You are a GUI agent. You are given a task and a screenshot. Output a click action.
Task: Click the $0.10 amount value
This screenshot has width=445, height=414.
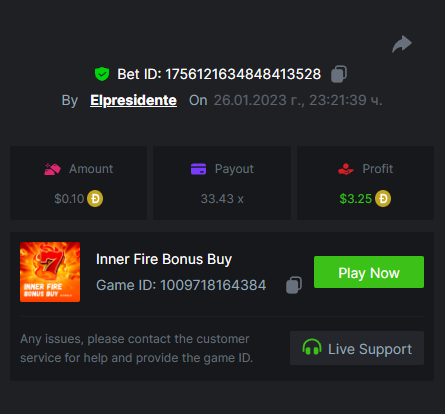[69, 199]
